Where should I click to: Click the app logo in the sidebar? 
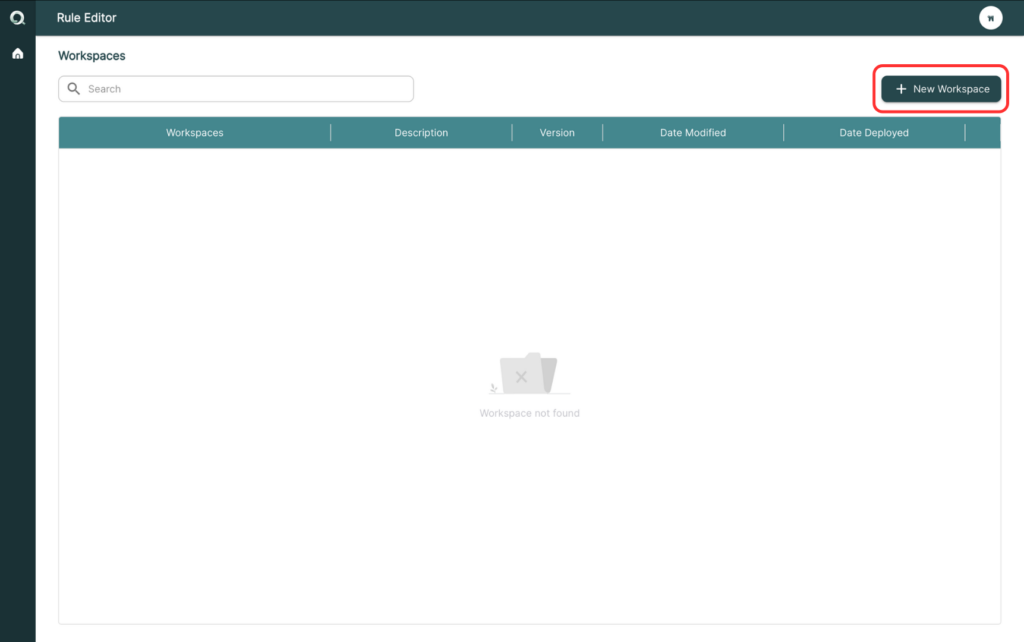point(18,18)
